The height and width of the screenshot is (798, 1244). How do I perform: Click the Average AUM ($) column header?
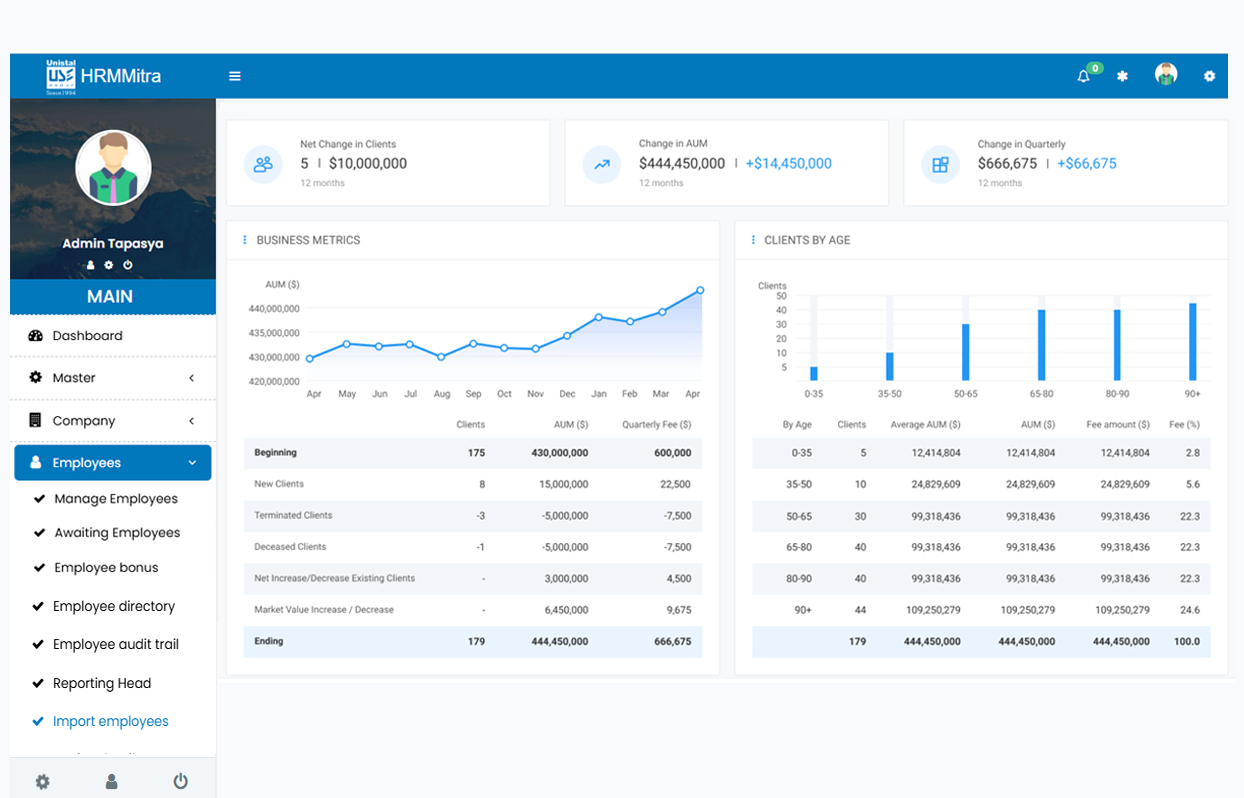pos(925,425)
